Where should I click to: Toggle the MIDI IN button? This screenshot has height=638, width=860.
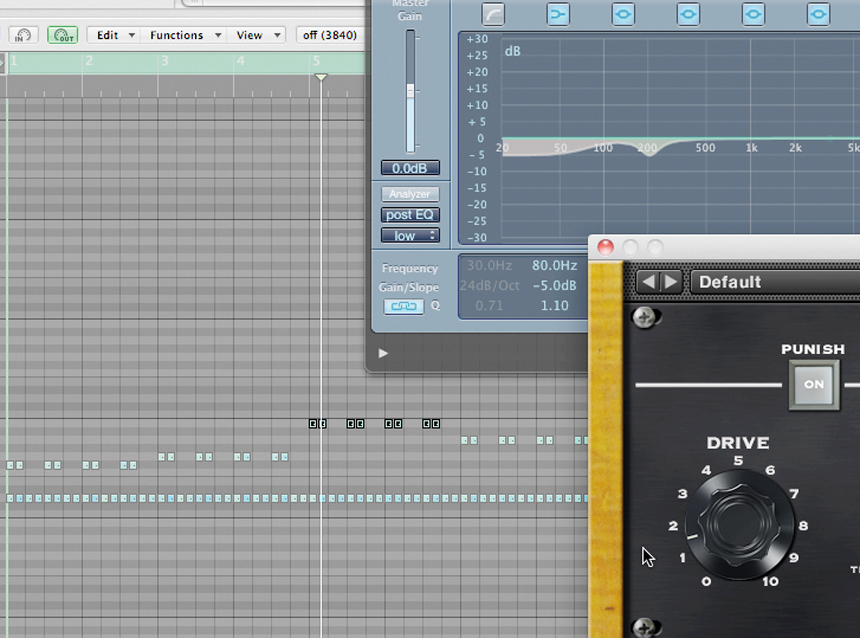click(23, 35)
